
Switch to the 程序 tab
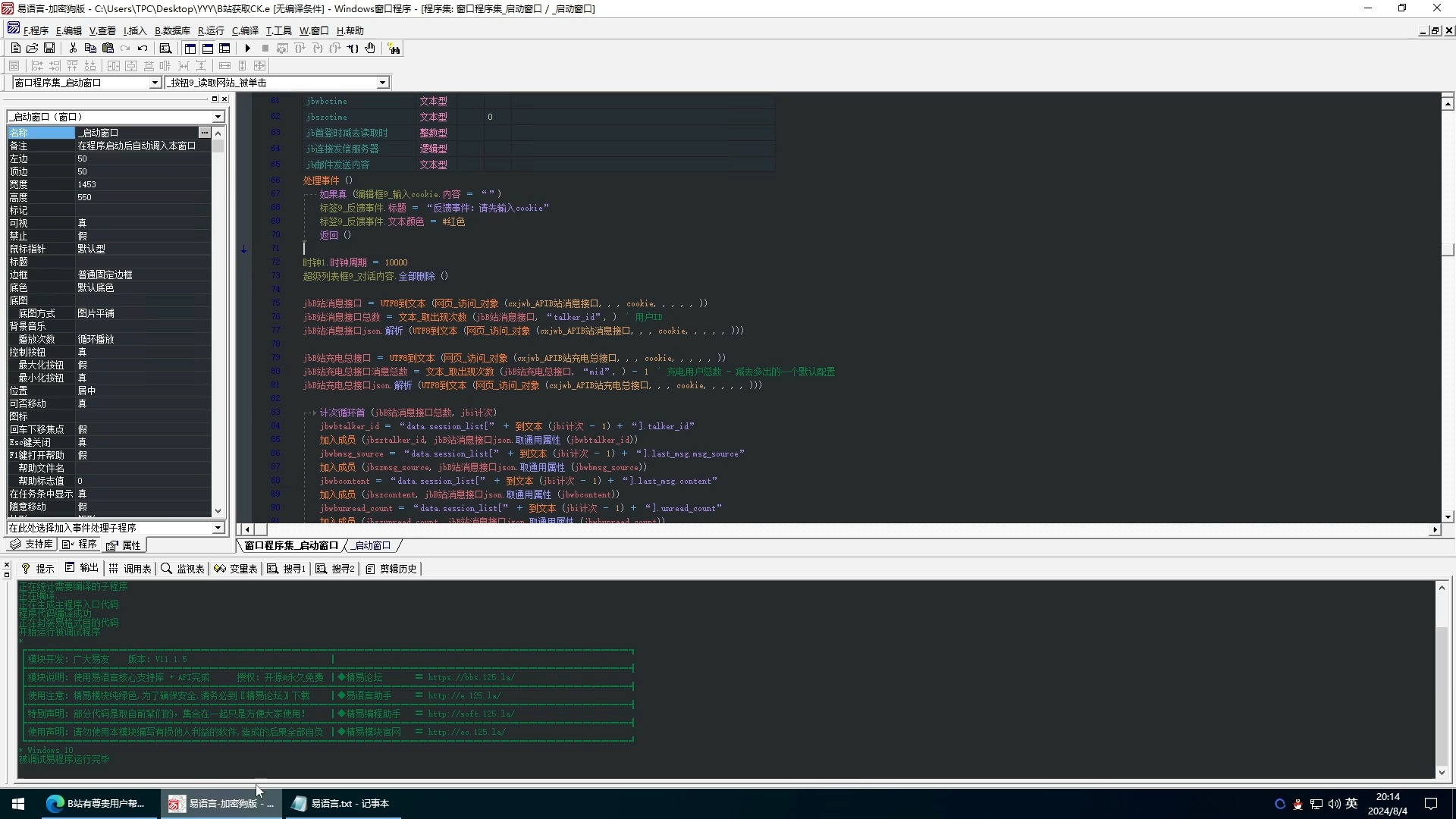[80, 544]
